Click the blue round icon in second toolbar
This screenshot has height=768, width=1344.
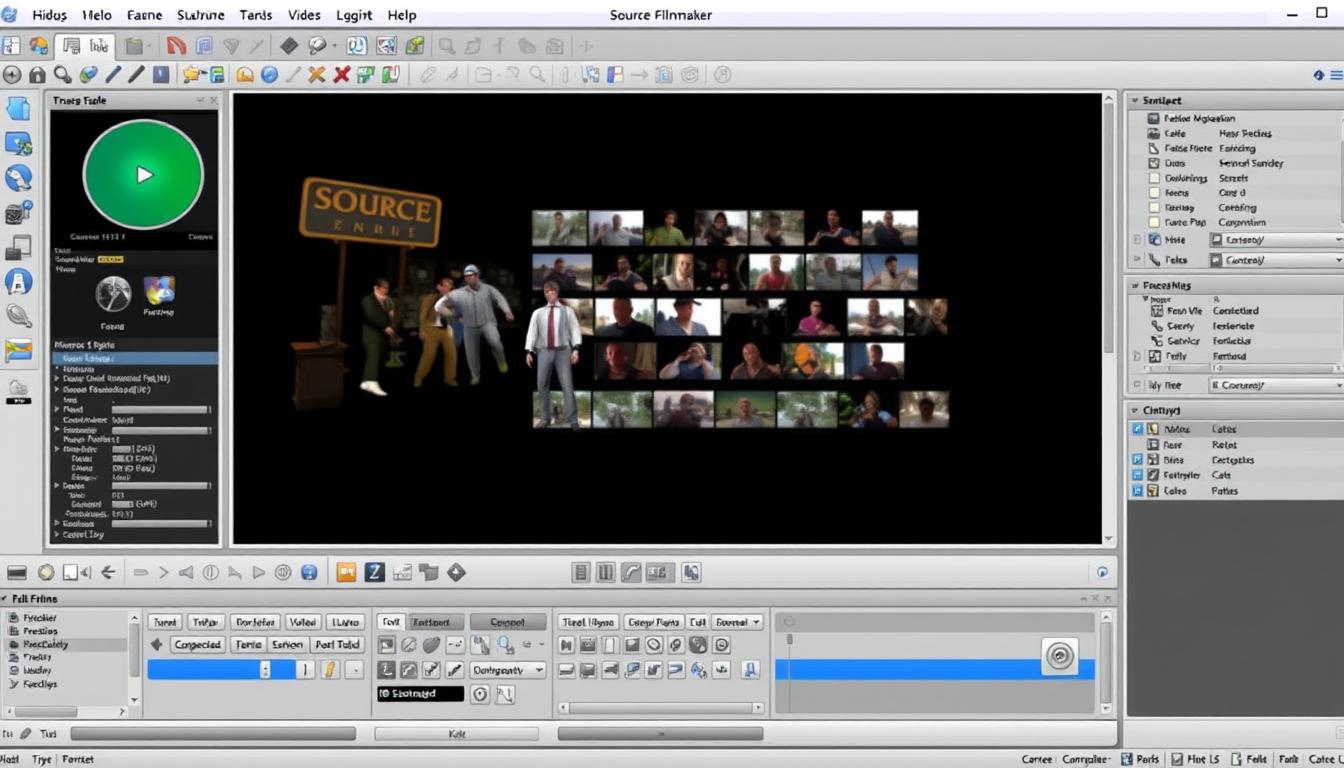click(269, 74)
